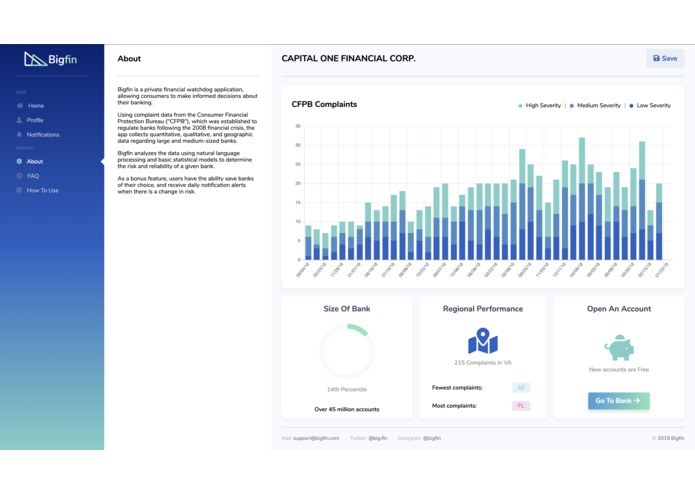Click the Regional Performance card title
Screen dimensions: 695x494
[483, 309]
